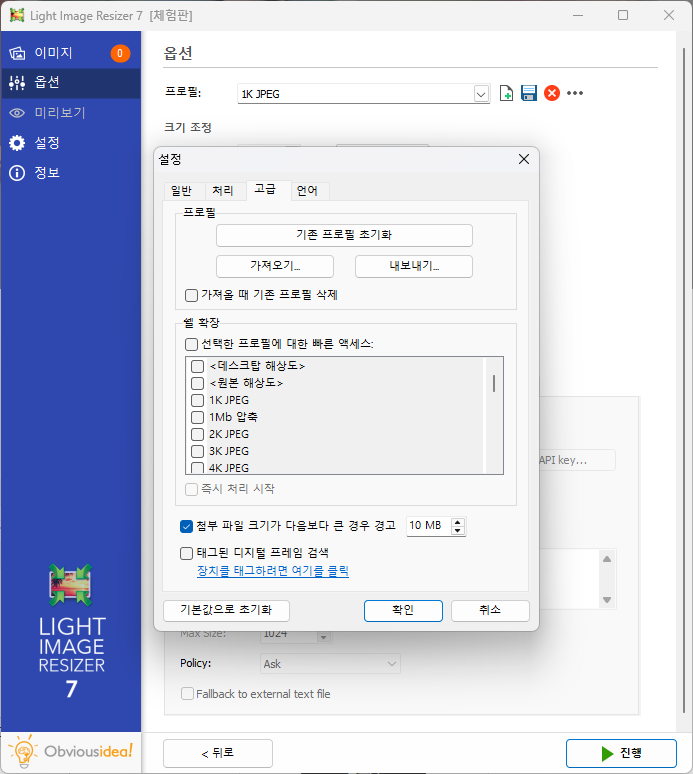Open the 장치를 태그하려면 여기를 클릭 link
This screenshot has height=774, width=693.
pyautogui.click(x=273, y=571)
